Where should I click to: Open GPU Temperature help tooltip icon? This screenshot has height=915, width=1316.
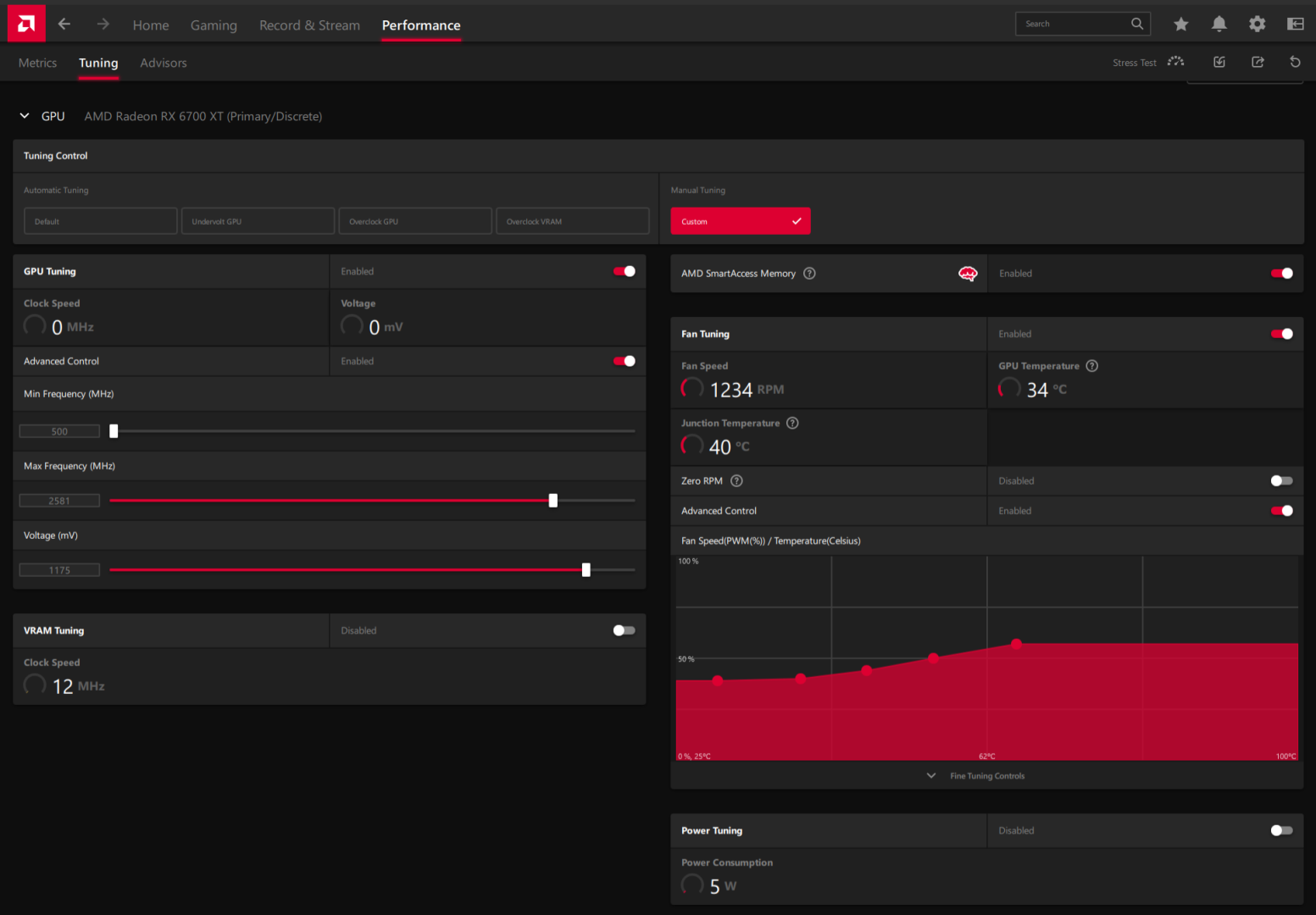(x=1092, y=366)
